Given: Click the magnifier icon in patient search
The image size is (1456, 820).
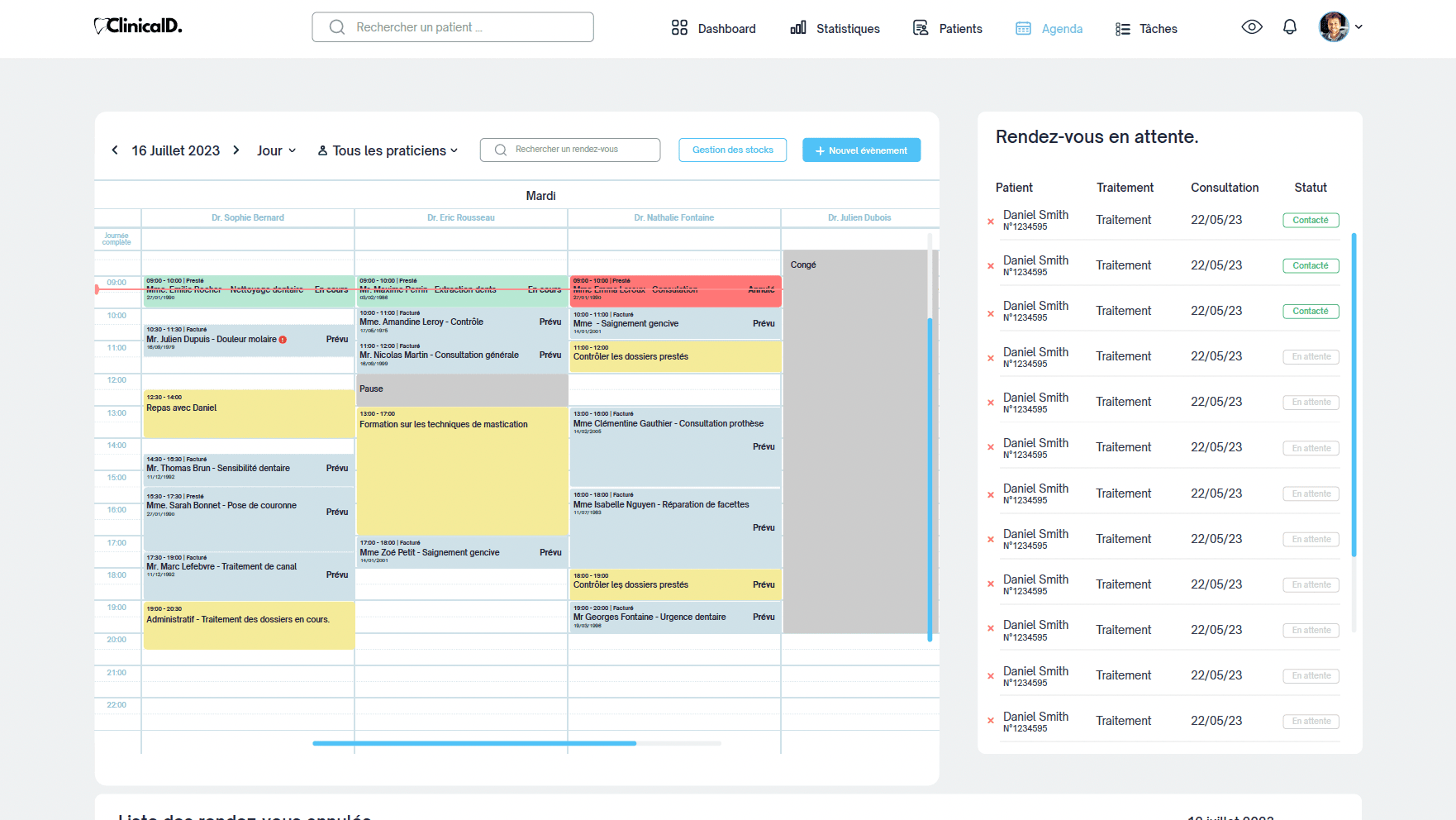Looking at the screenshot, I should pos(336,27).
